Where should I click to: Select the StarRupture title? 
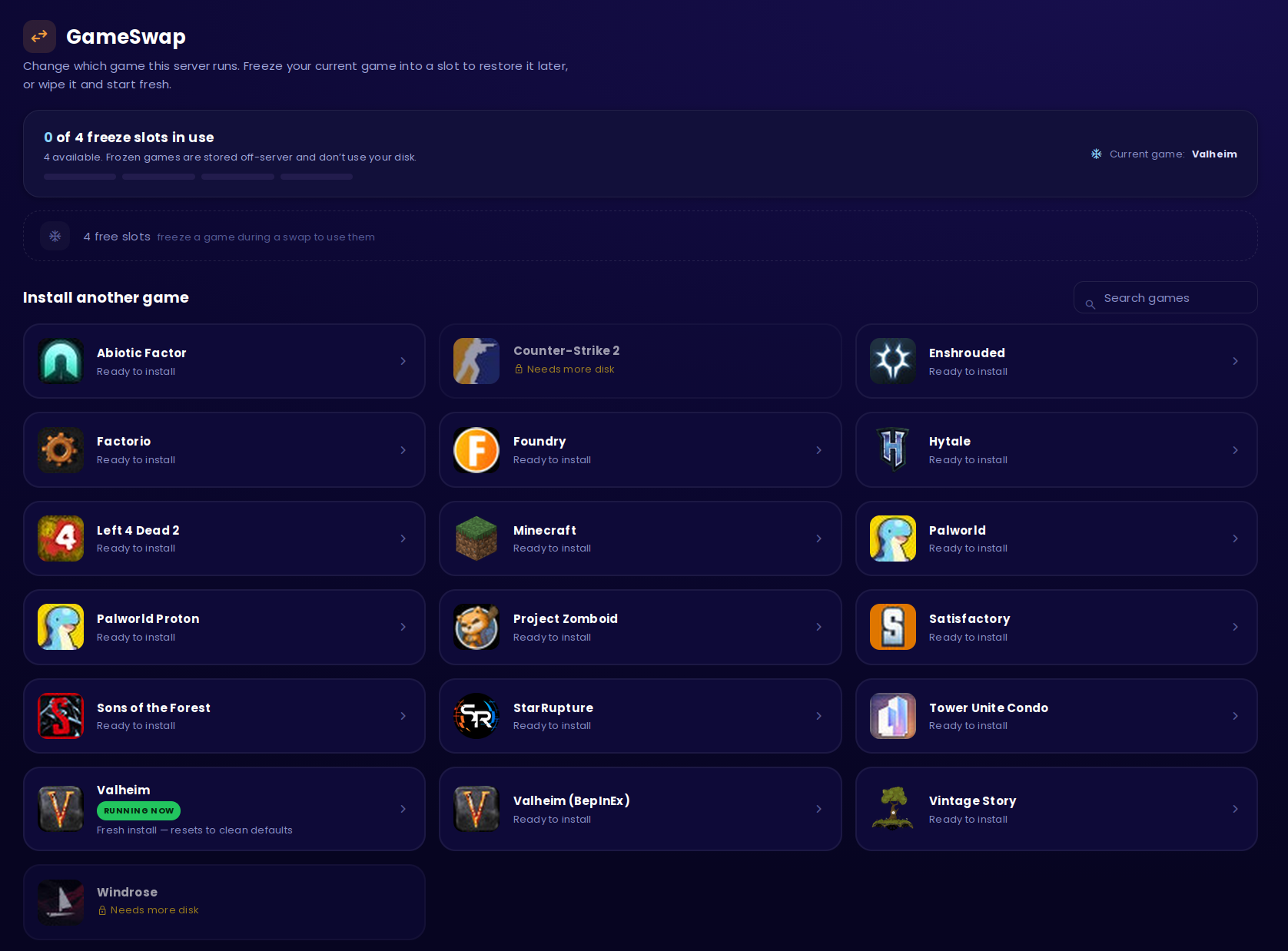click(553, 707)
